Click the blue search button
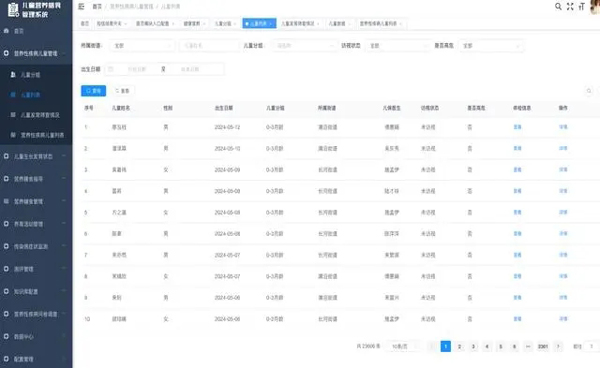The height and width of the screenshot is (368, 600). click(93, 91)
